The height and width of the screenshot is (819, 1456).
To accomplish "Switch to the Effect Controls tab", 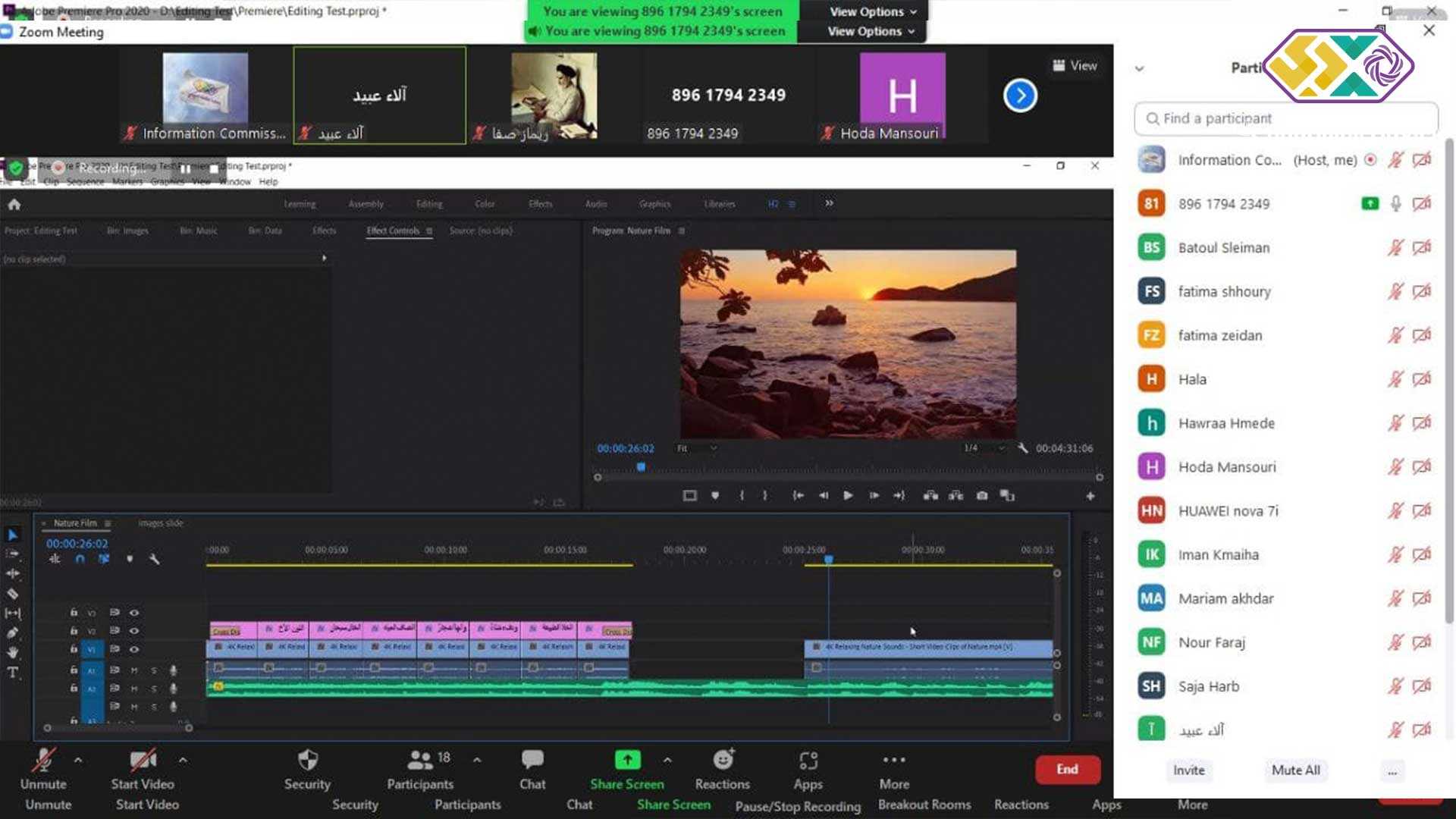I will pyautogui.click(x=393, y=231).
